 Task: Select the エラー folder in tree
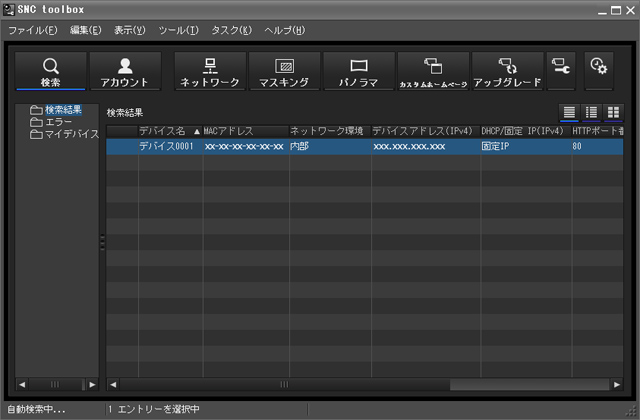click(x=59, y=122)
